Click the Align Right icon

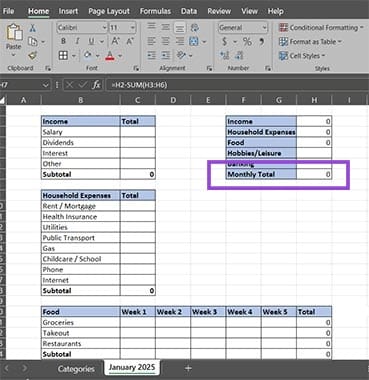(x=180, y=41)
